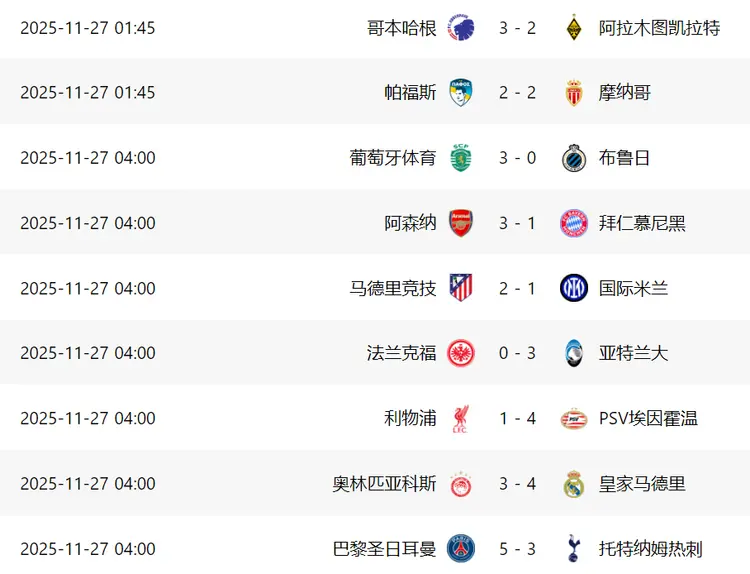This screenshot has height=574, width=750.
Task: Click the Kairat Almaty club crest
Action: coord(574,28)
